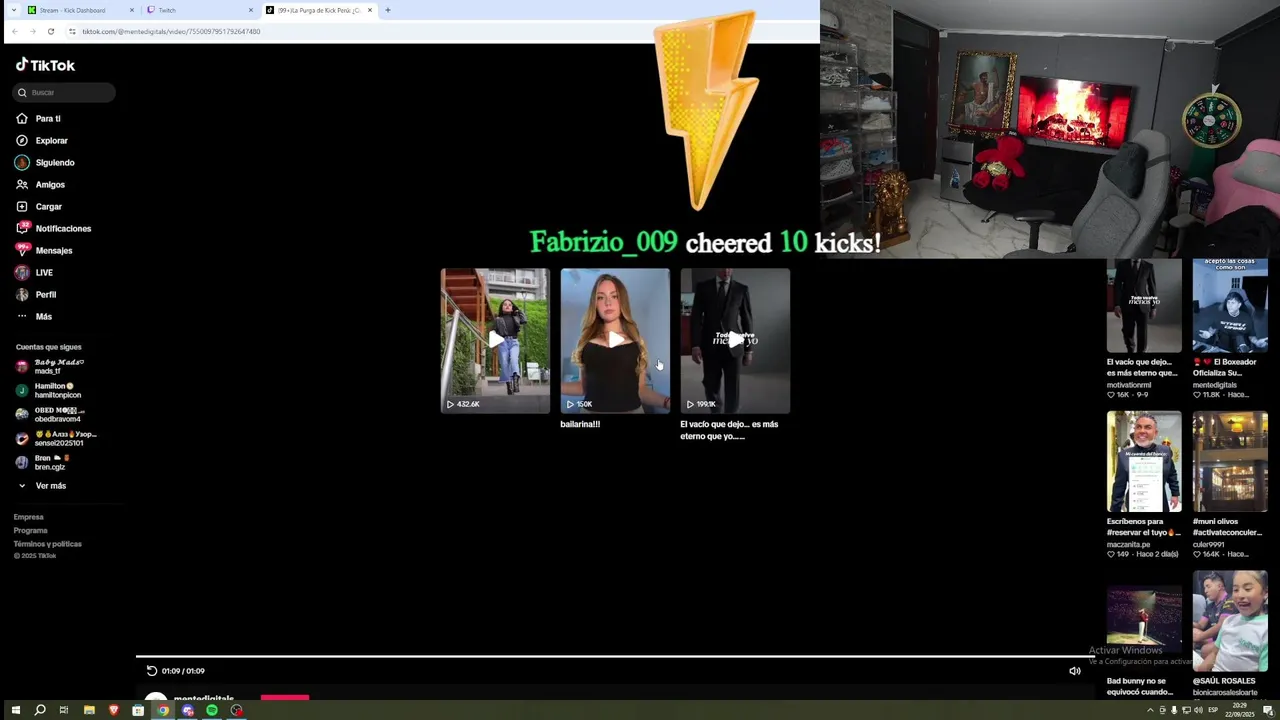Open Cargar upload page
Viewport: 1280px width, 720px height.
pyautogui.click(x=48, y=207)
